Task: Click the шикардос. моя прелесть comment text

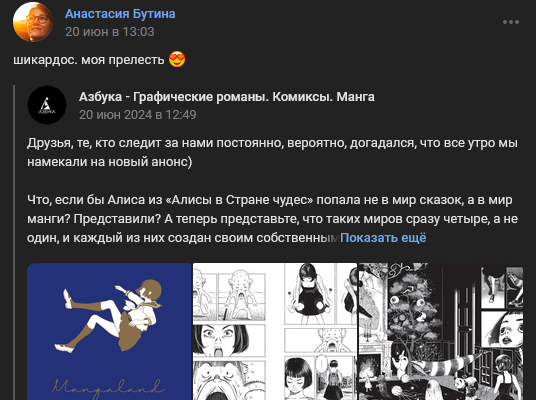Action: coord(89,60)
